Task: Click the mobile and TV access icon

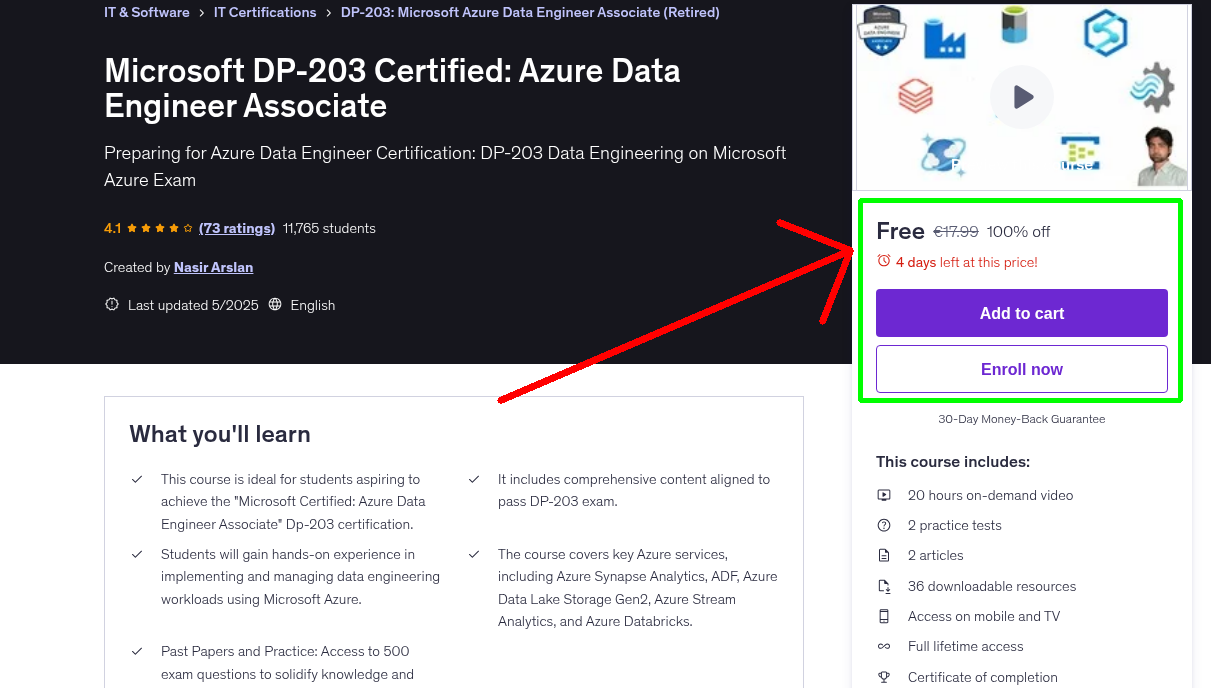Action: coord(884,616)
